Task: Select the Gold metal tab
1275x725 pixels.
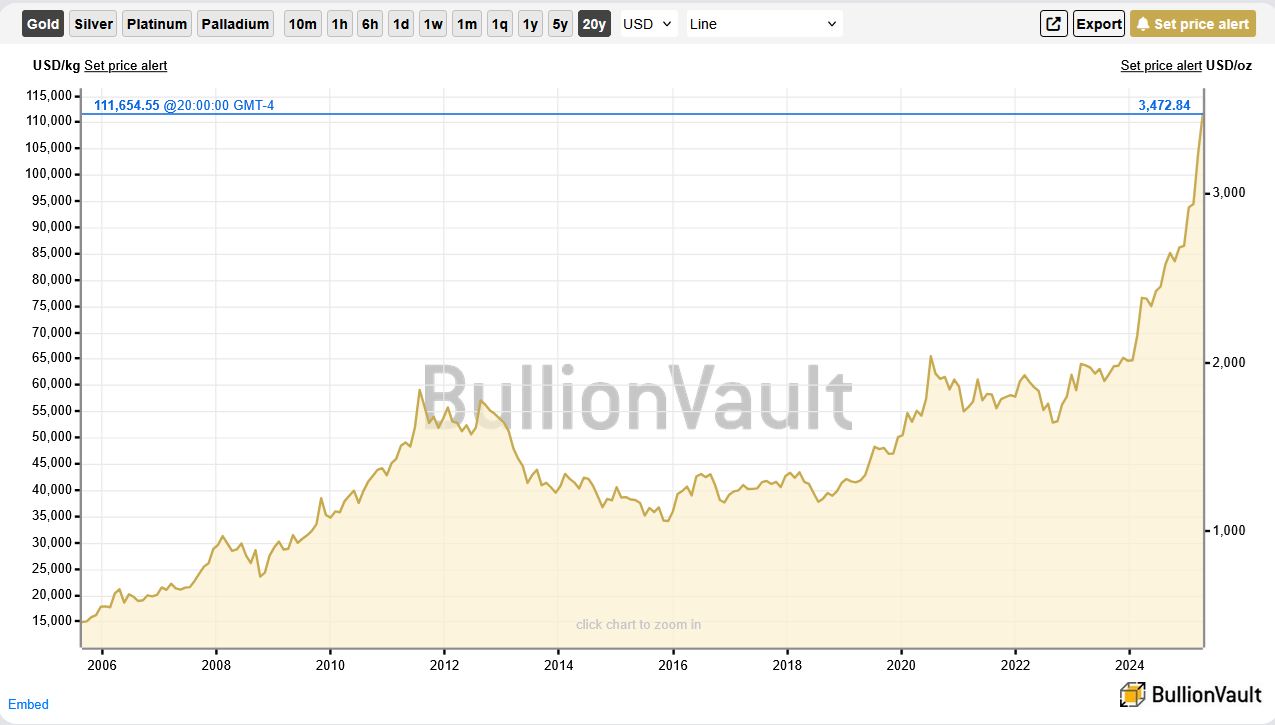Action: (43, 24)
